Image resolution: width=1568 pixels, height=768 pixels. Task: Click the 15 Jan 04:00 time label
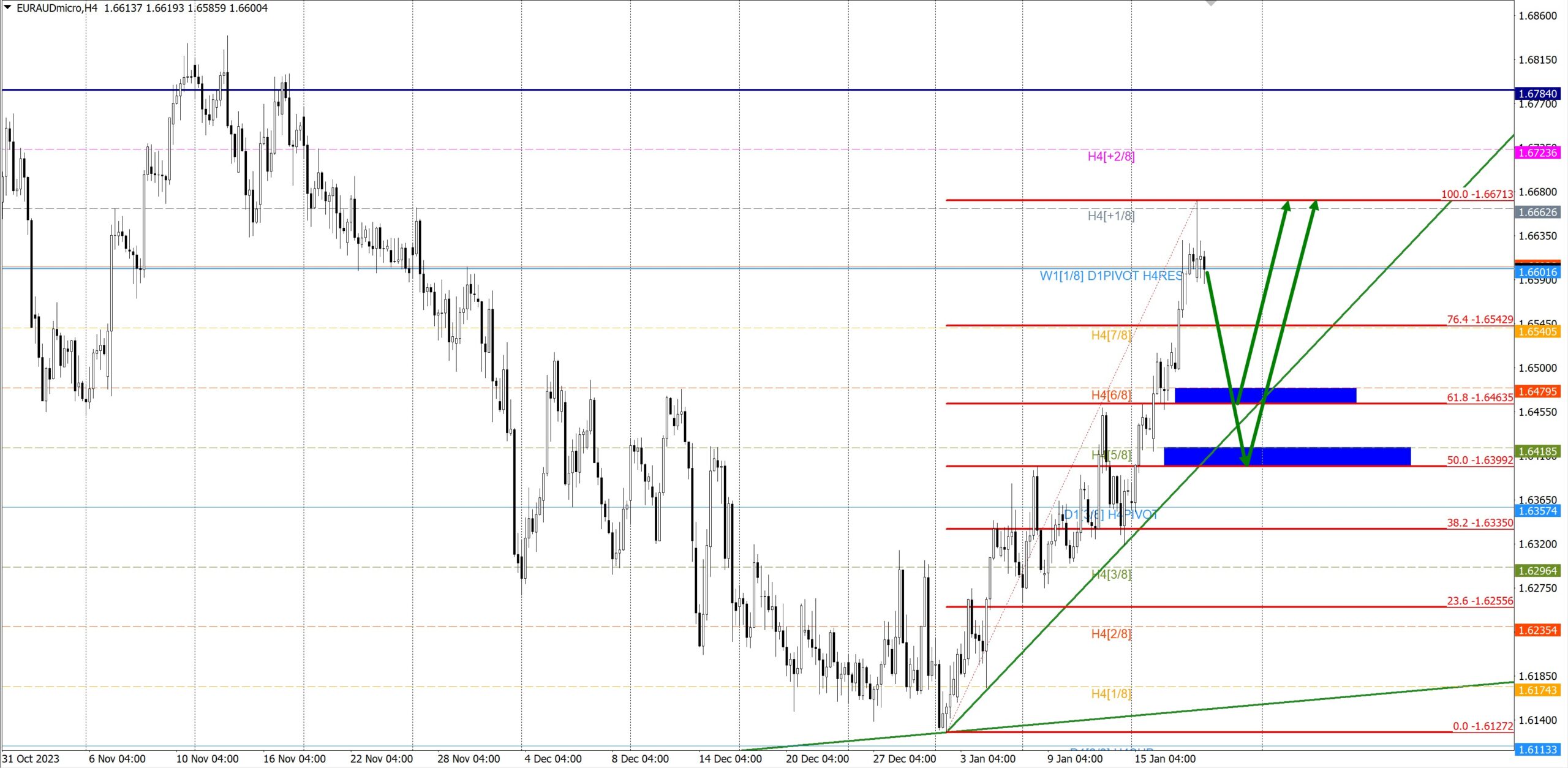click(x=1164, y=759)
